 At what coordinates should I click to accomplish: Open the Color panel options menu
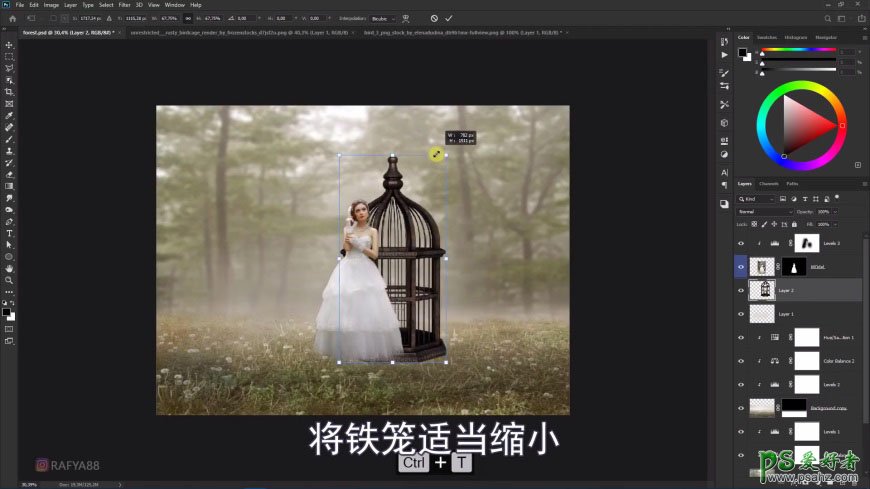pyautogui.click(x=864, y=38)
